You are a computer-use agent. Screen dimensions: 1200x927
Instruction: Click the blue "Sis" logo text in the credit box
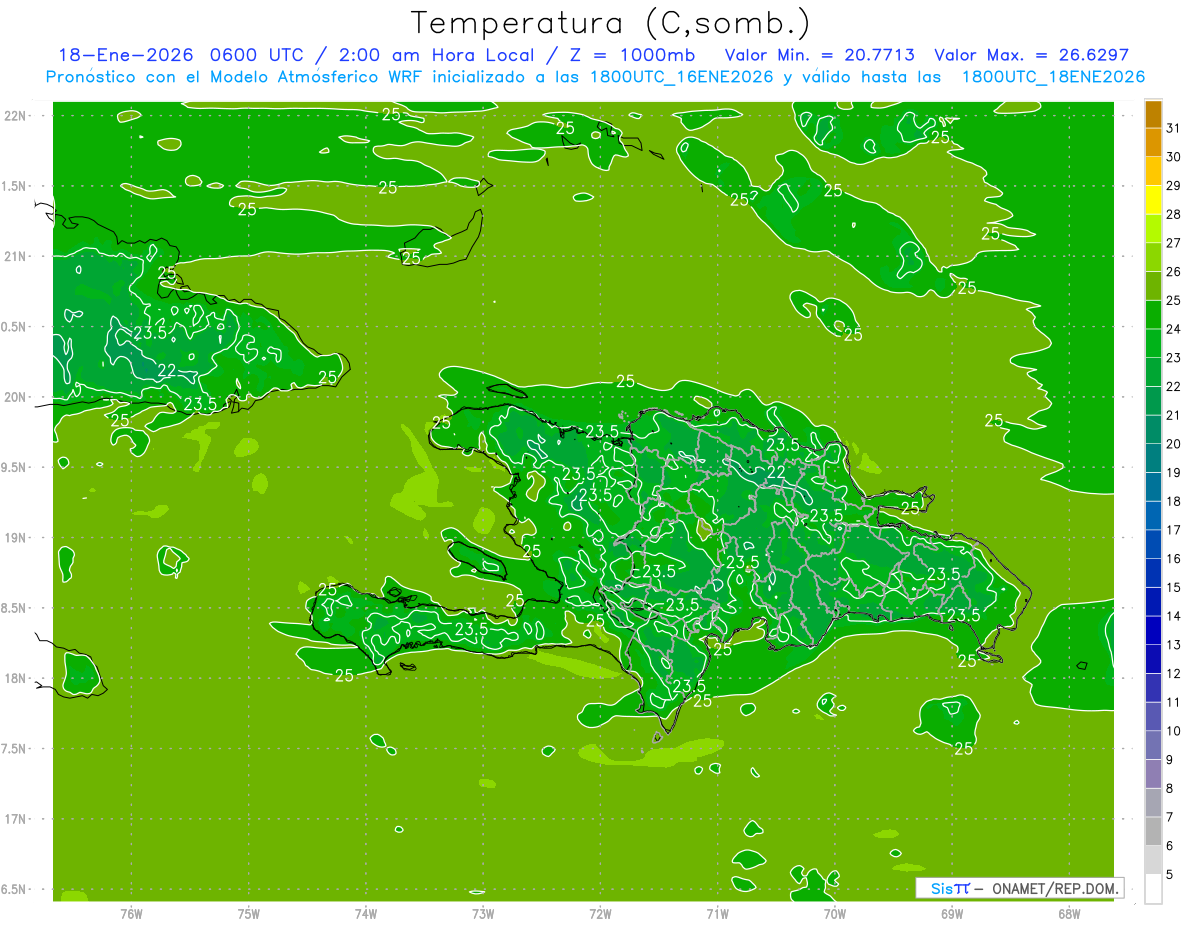[941, 888]
